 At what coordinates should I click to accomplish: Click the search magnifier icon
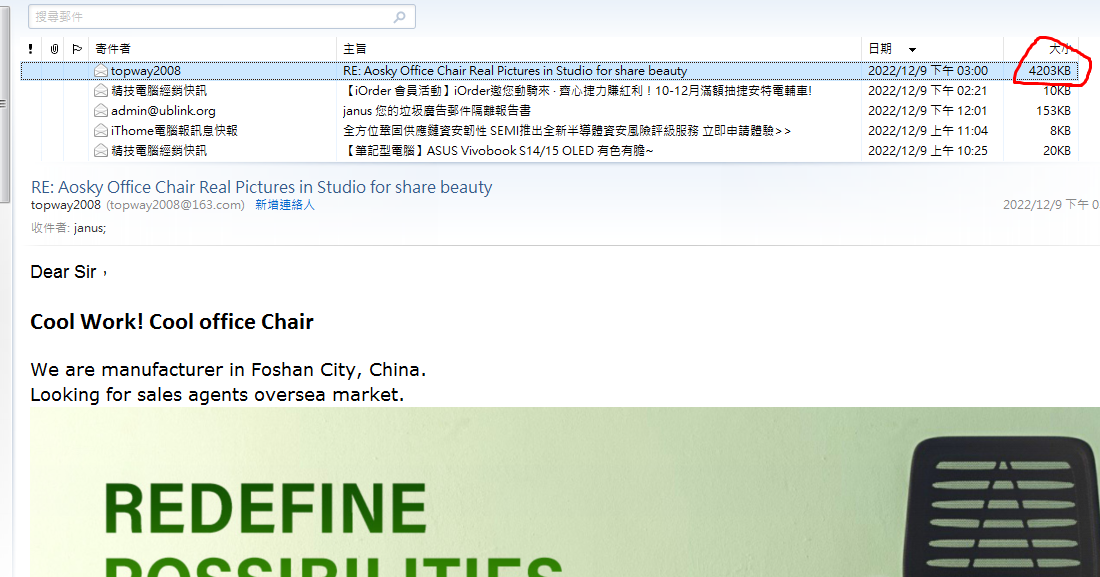(400, 17)
